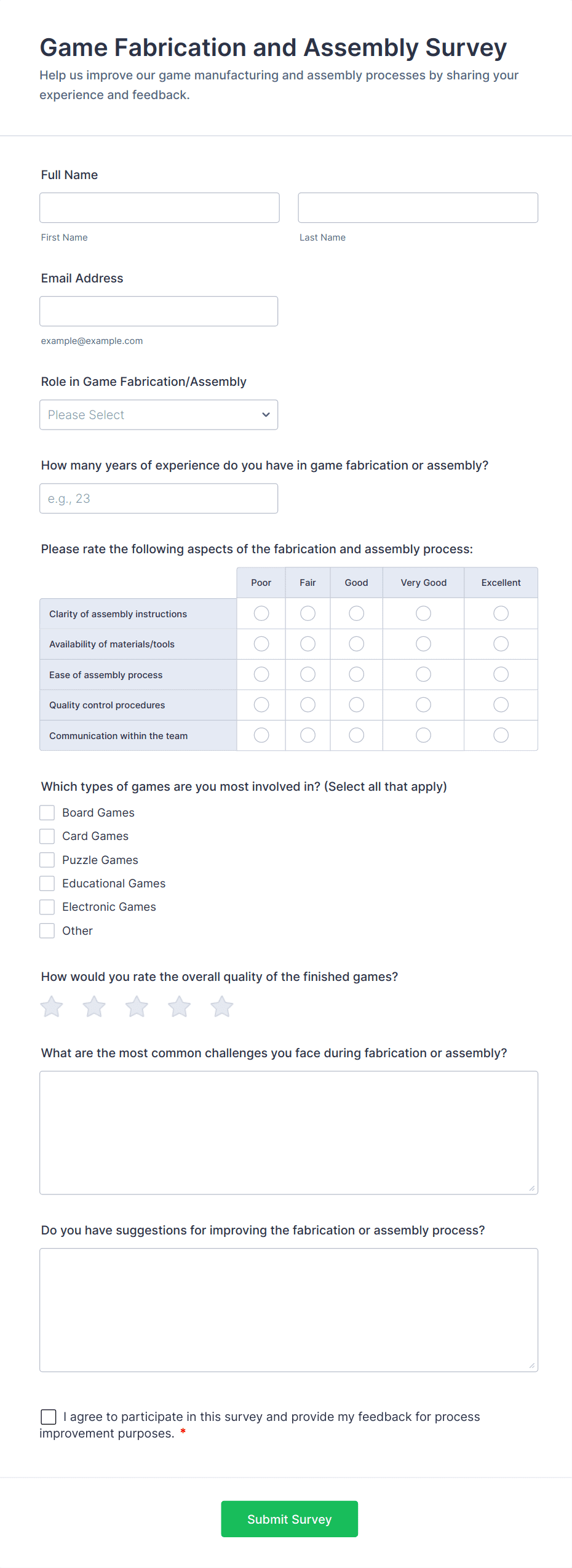Check the Electronic Games checkbox

47,906
